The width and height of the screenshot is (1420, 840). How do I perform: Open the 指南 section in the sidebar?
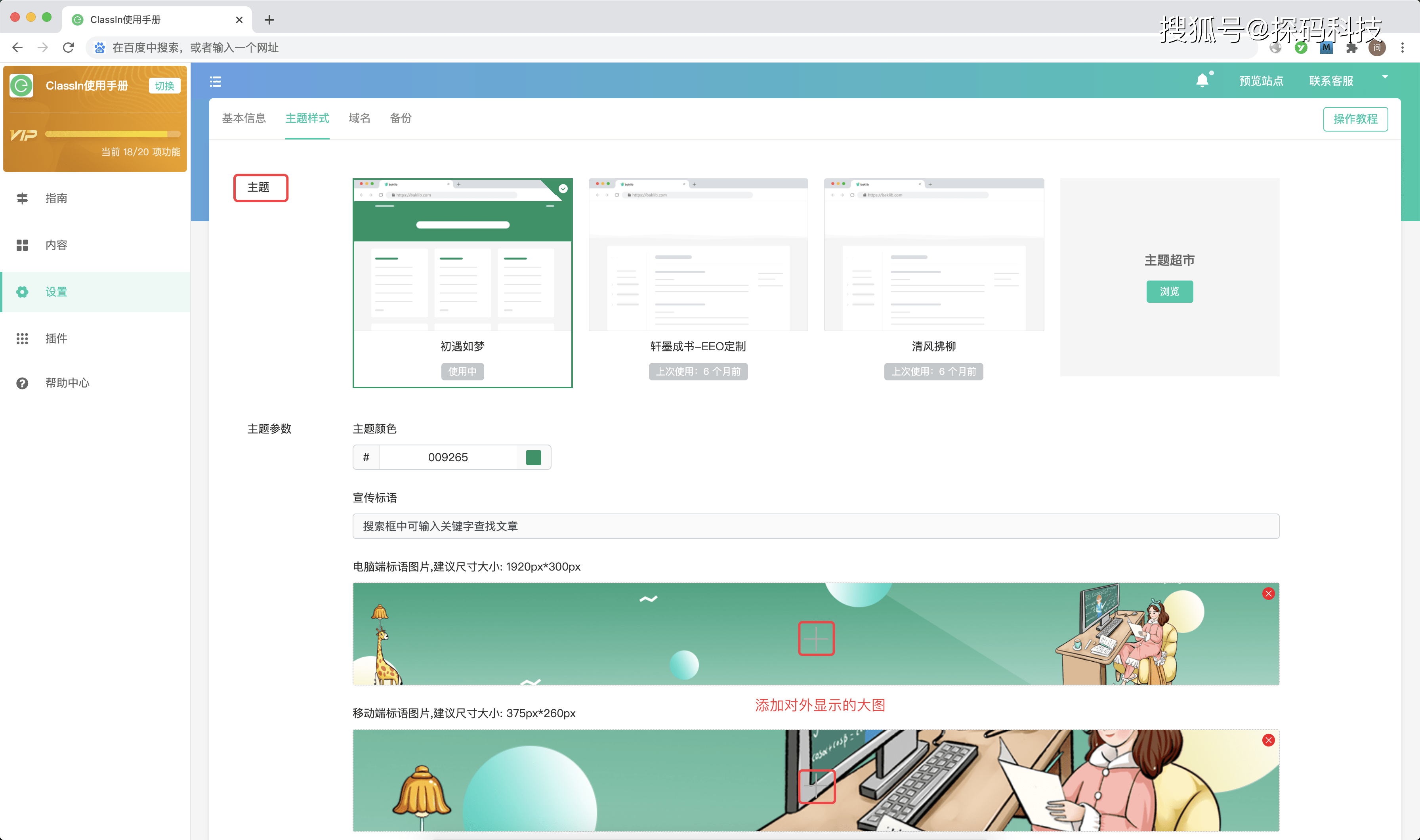[56, 198]
